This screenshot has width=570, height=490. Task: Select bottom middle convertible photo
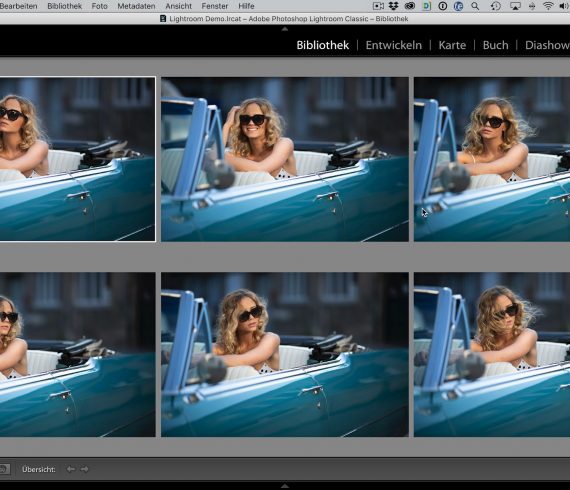click(x=285, y=354)
